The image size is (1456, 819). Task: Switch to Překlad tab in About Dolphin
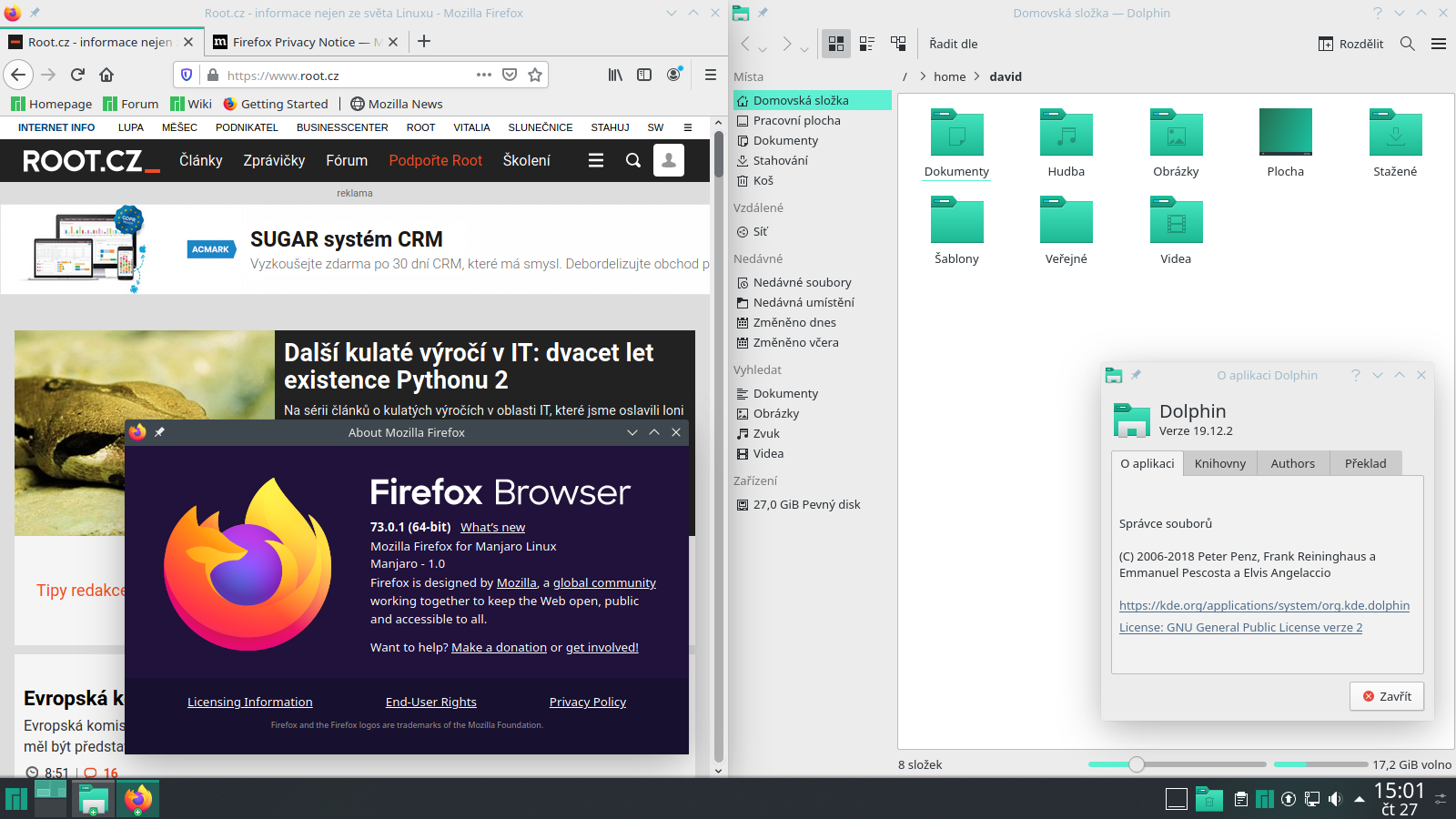1365,463
